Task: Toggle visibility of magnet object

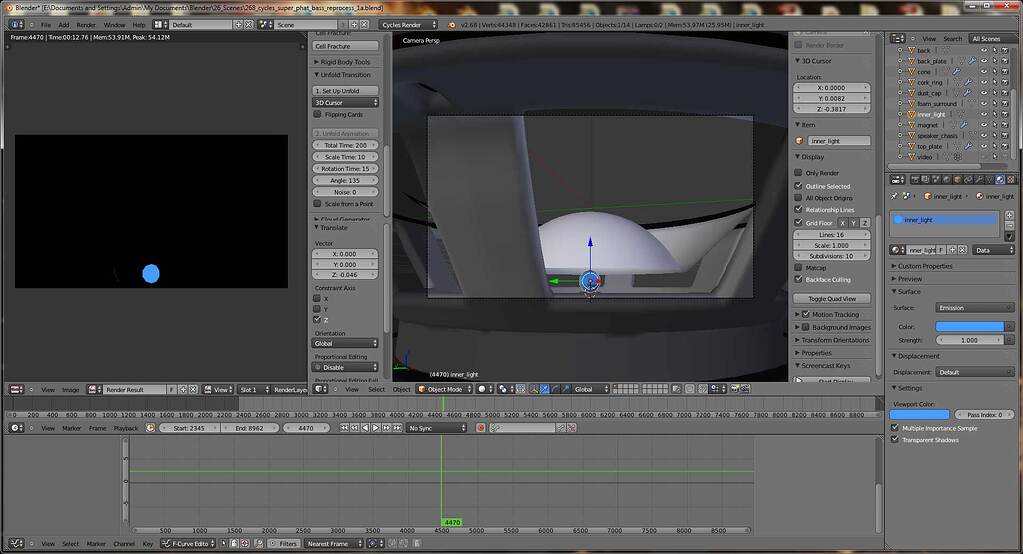Action: point(984,125)
